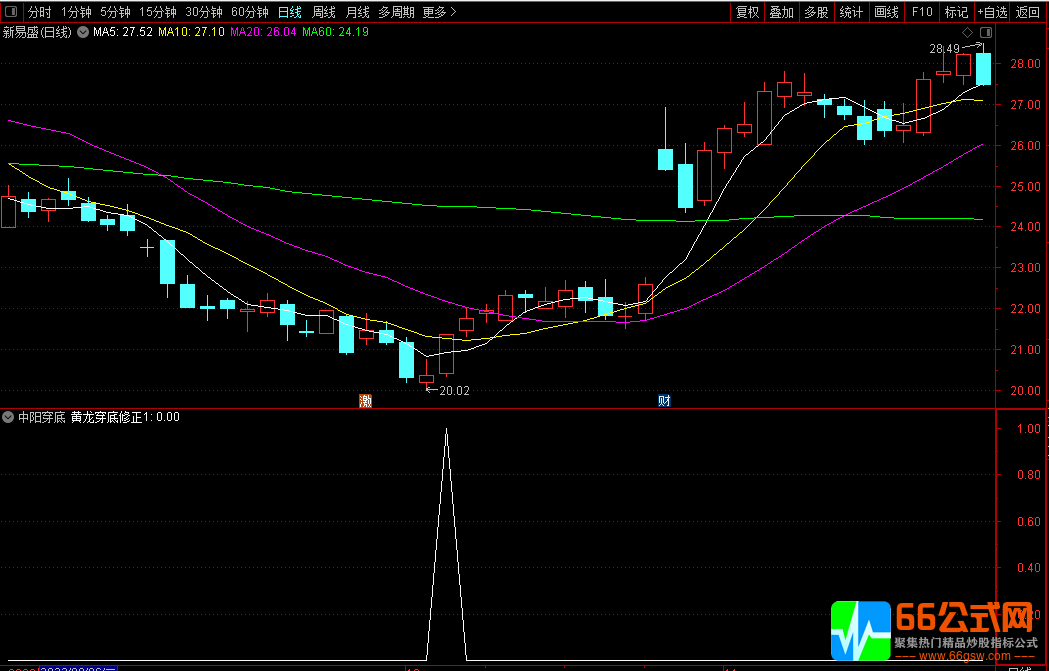The image size is (1049, 671).
Task: Click the red 激 event marker
Action: tap(365, 401)
